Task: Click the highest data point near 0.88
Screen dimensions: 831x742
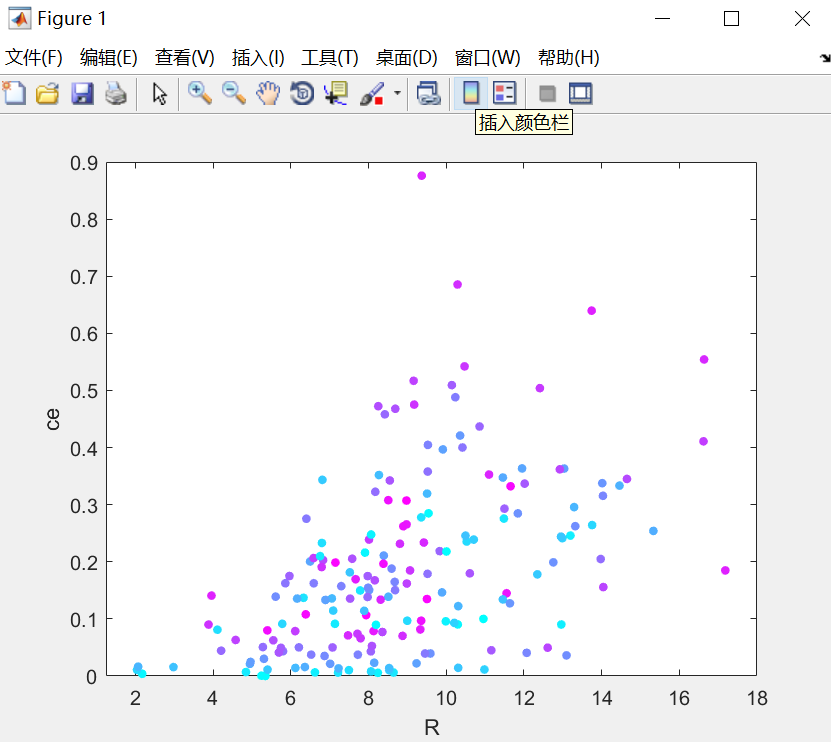Action: [x=421, y=175]
